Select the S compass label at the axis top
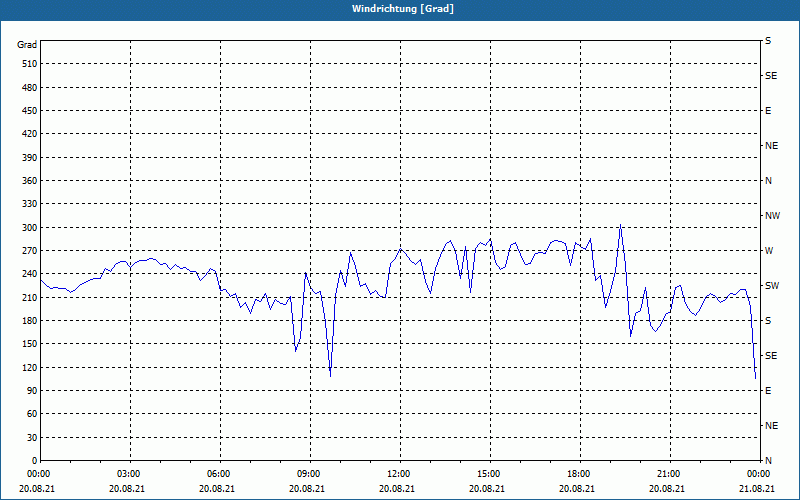The width and height of the screenshot is (800, 500). click(768, 41)
